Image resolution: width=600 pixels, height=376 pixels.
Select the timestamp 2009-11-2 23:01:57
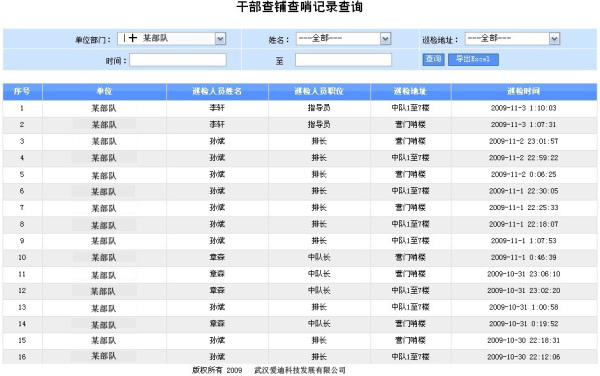[x=523, y=142]
